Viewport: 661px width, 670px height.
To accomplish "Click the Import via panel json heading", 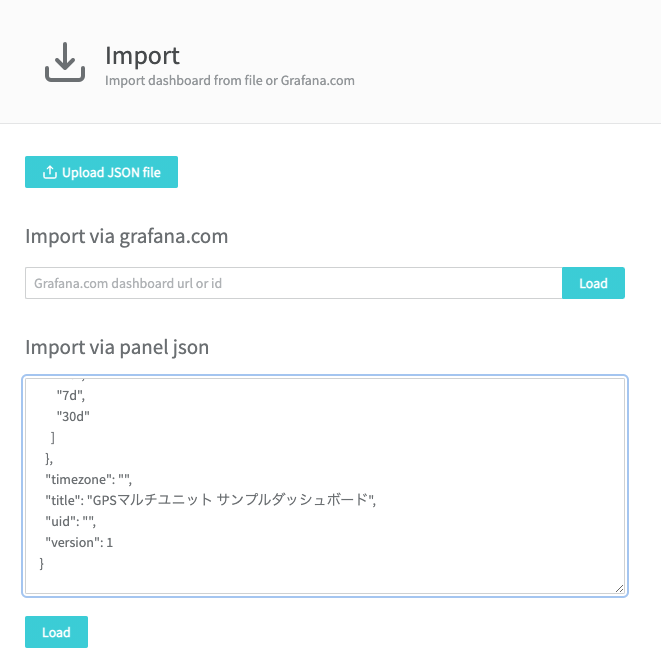I will click(117, 347).
